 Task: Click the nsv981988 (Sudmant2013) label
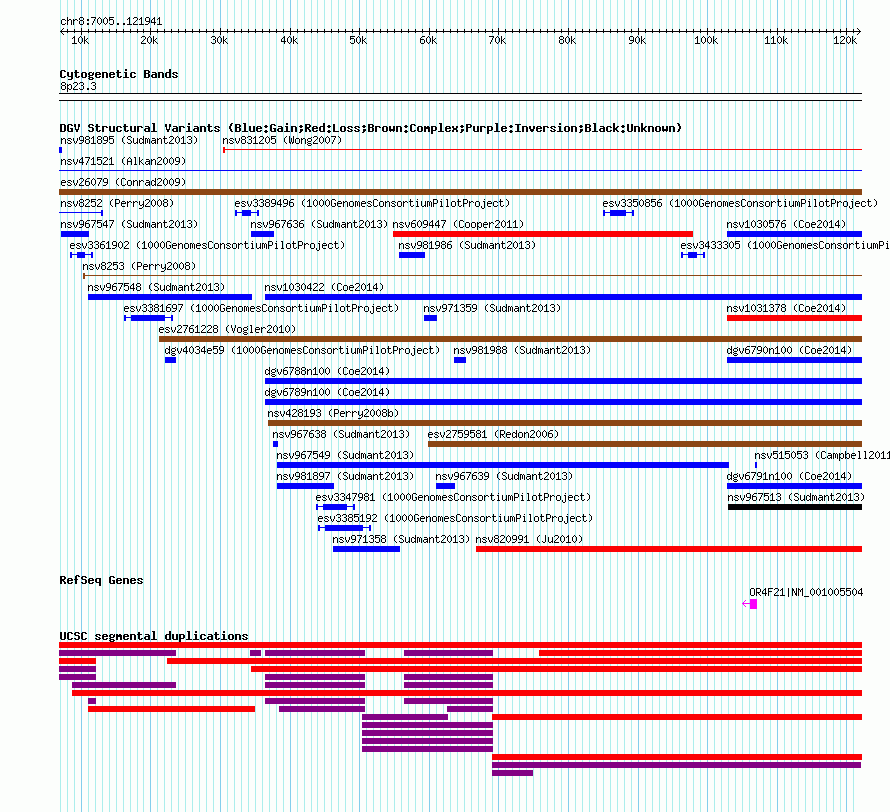coord(522,350)
